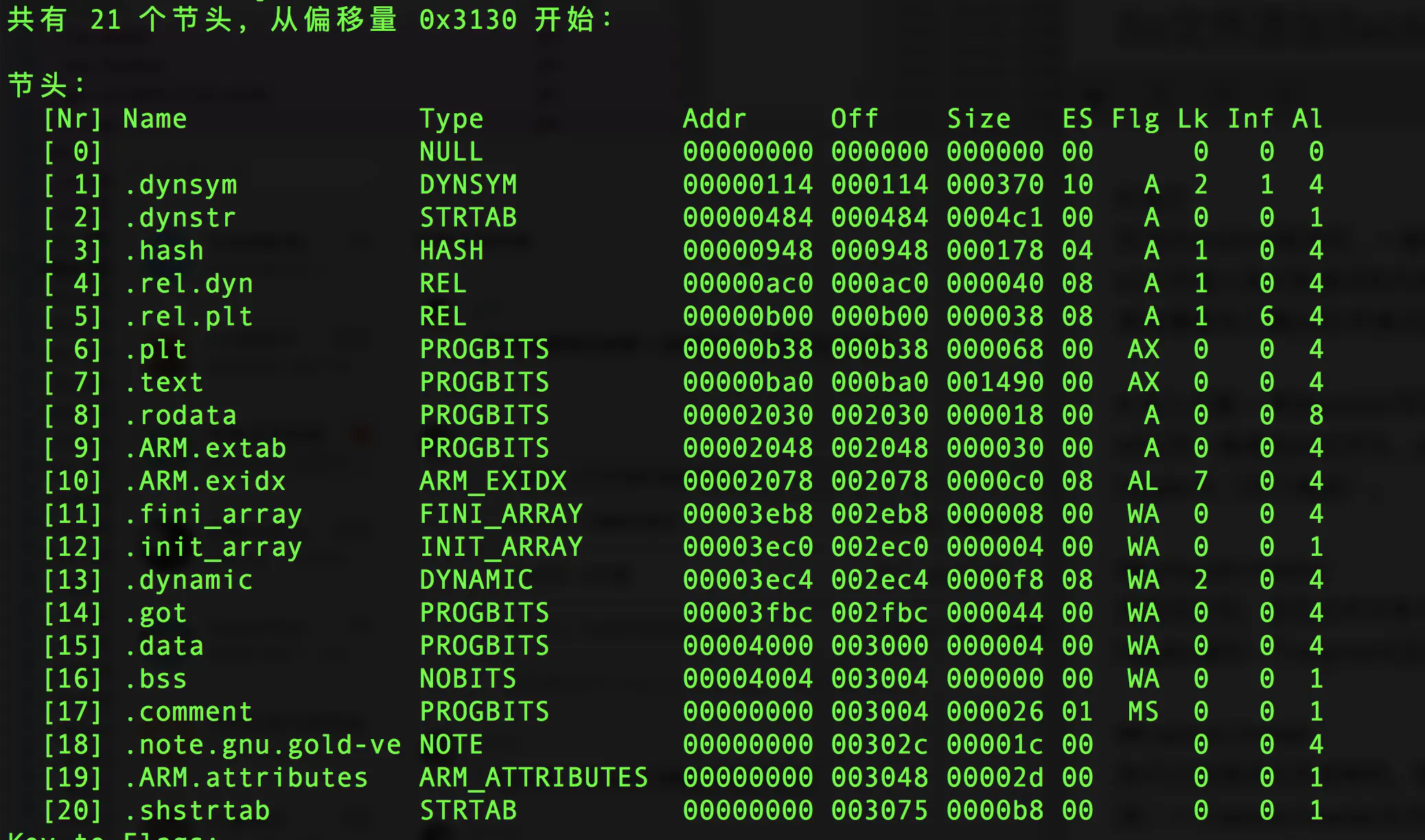This screenshot has height=840, width=1425.
Task: Click the .dynamic section name
Action: [189, 580]
